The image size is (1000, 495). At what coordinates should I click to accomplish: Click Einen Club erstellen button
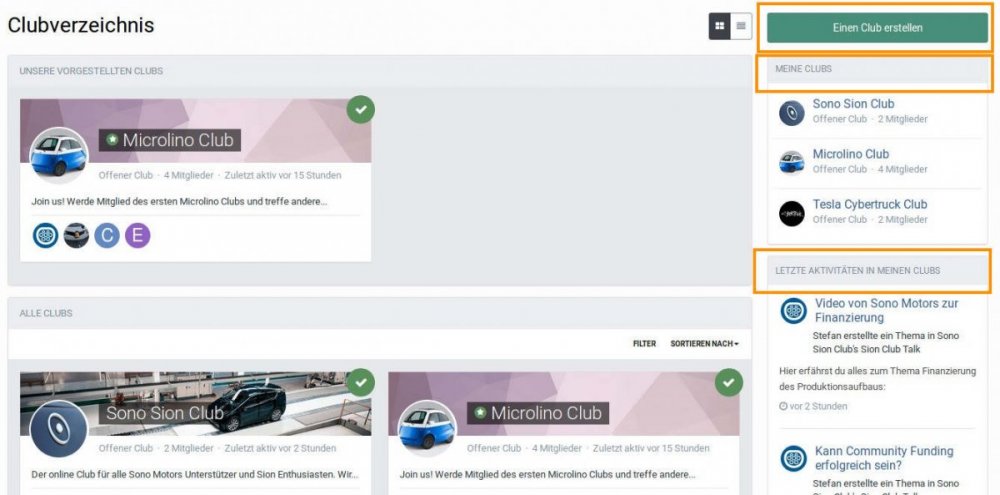tap(878, 28)
